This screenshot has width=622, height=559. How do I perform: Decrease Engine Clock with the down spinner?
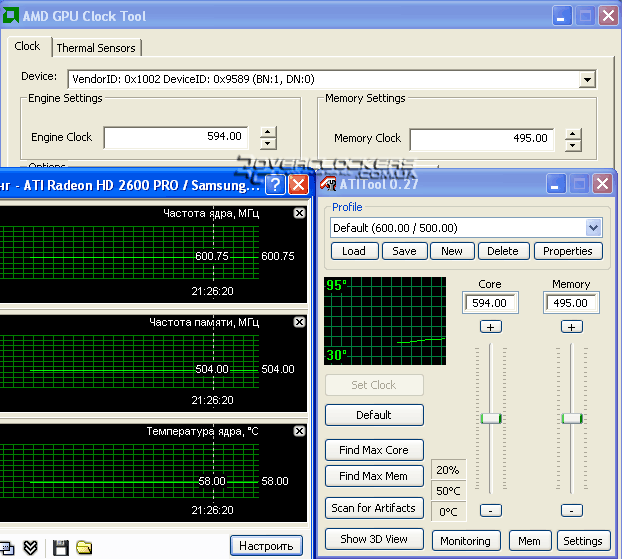click(268, 143)
